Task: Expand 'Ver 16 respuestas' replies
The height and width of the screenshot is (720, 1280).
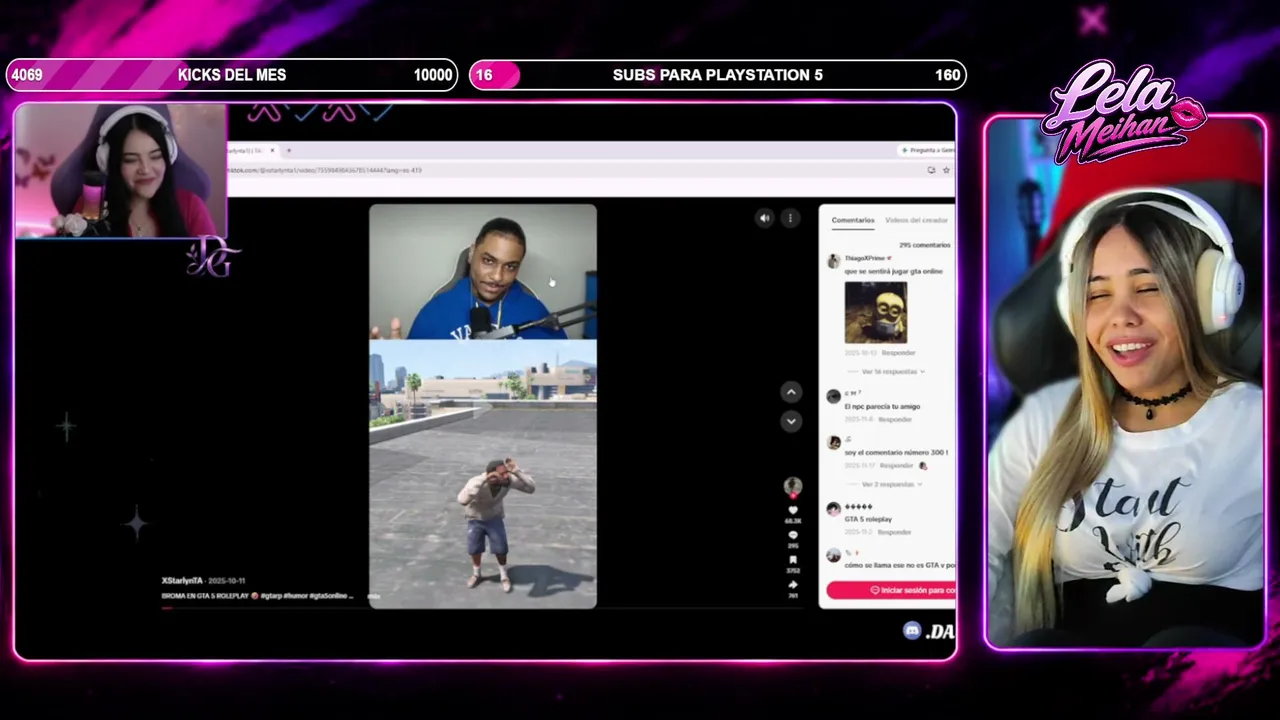Action: click(893, 371)
